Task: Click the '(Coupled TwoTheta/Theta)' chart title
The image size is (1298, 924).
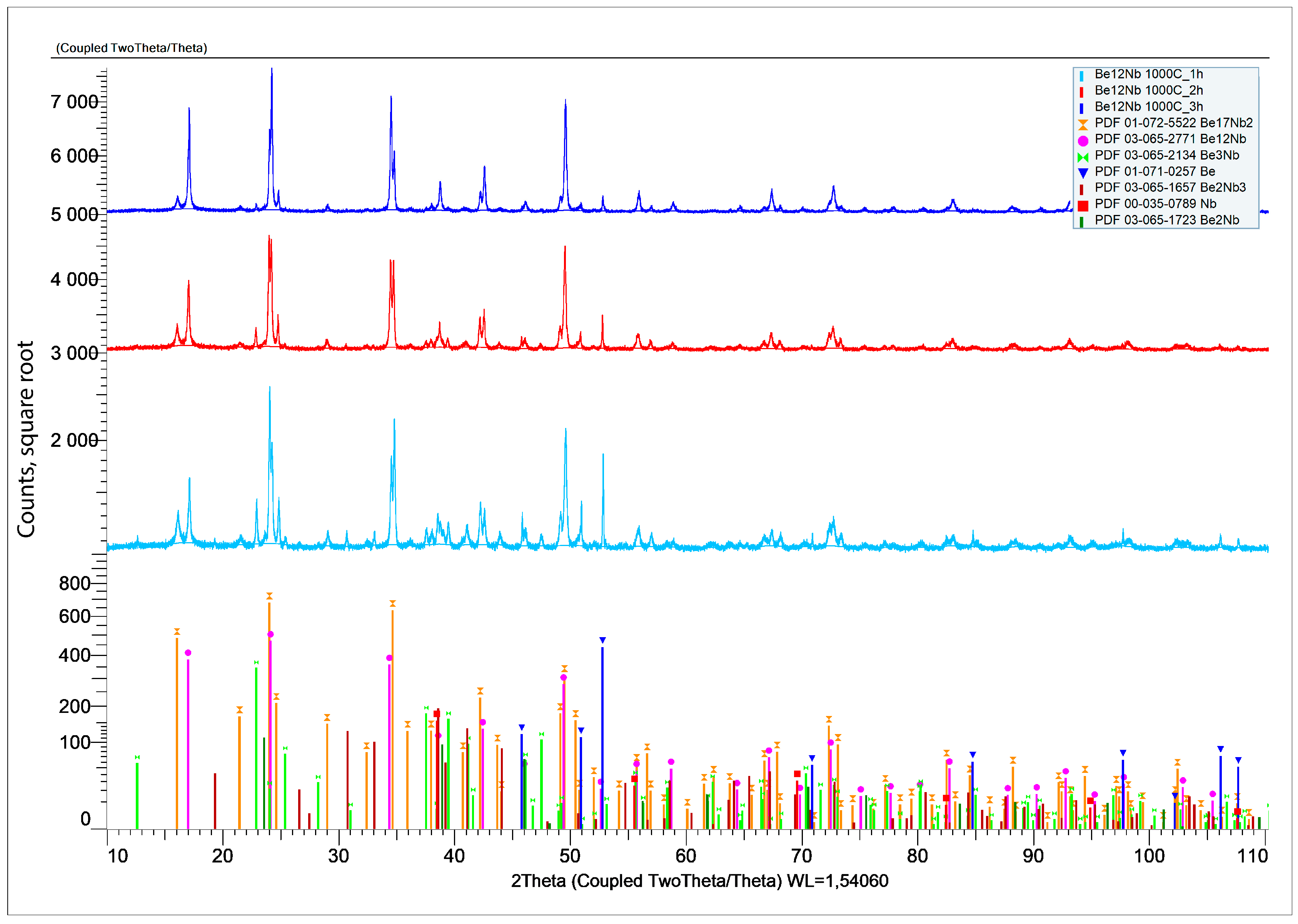Action: tap(132, 48)
